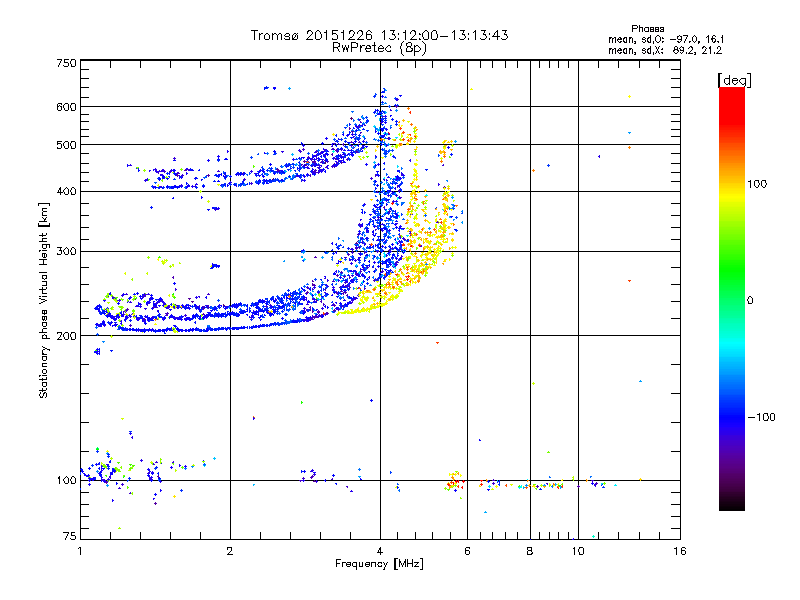Select the 'mean, sd,X: 89.2, 21.2' text
This screenshot has height=600, width=800.
coord(665,50)
